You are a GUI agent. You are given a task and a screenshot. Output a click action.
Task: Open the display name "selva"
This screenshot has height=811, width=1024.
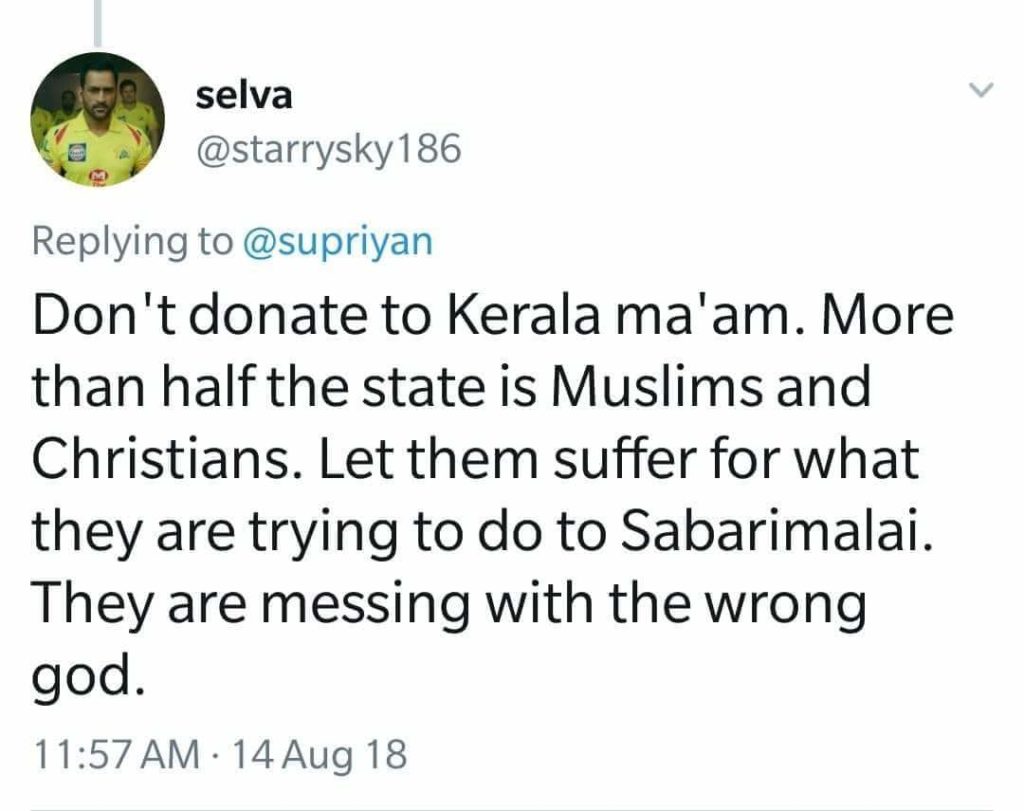pyautogui.click(x=244, y=96)
